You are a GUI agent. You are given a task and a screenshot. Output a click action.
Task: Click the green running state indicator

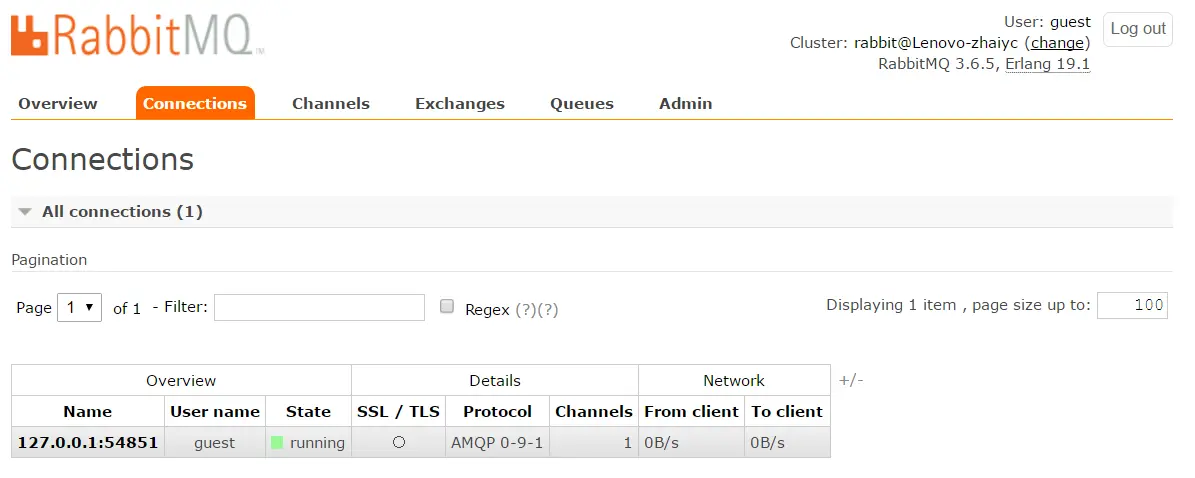(x=277, y=442)
